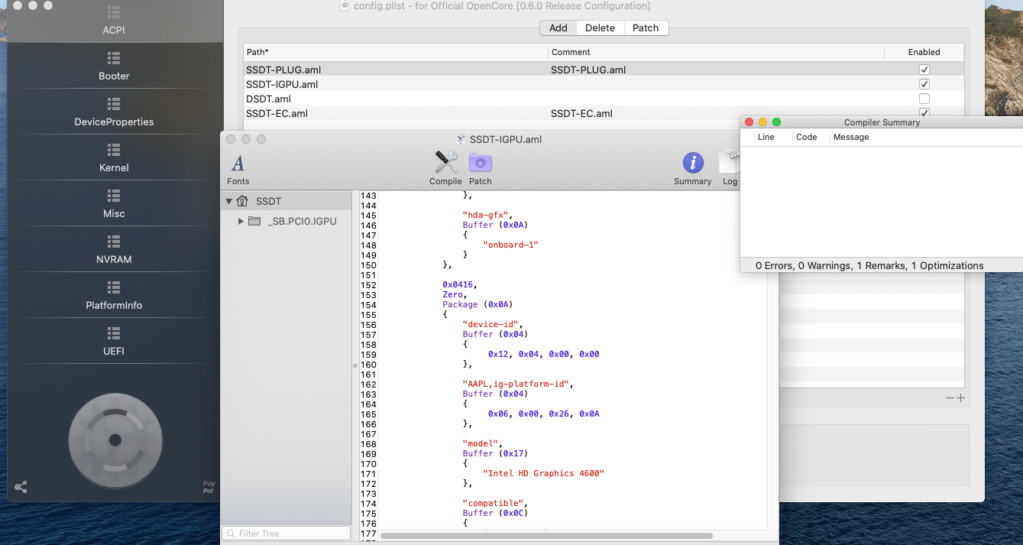Click the 0x0416 value in code
1023x545 pixels.
[459, 285]
